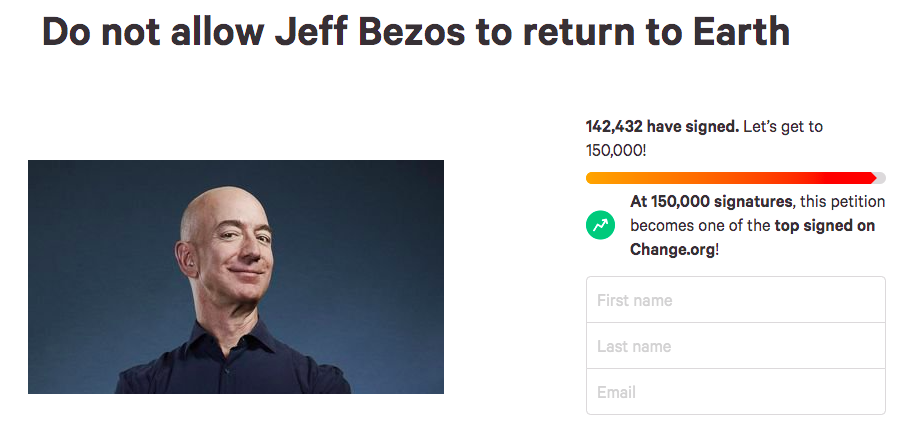907x422 pixels.
Task: Click the gray unfilled tip of progress bar
Action: pos(881,178)
